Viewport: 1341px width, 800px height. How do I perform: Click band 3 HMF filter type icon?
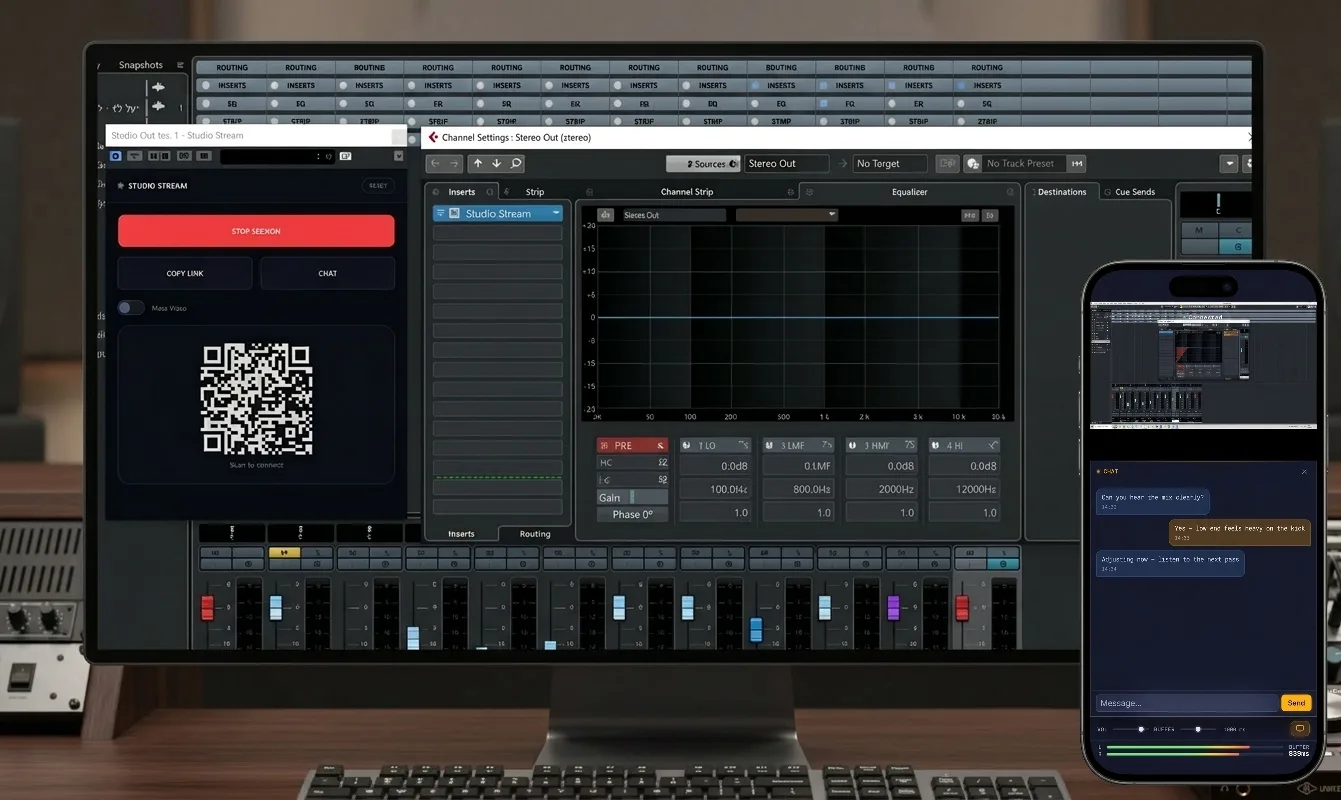(909, 445)
